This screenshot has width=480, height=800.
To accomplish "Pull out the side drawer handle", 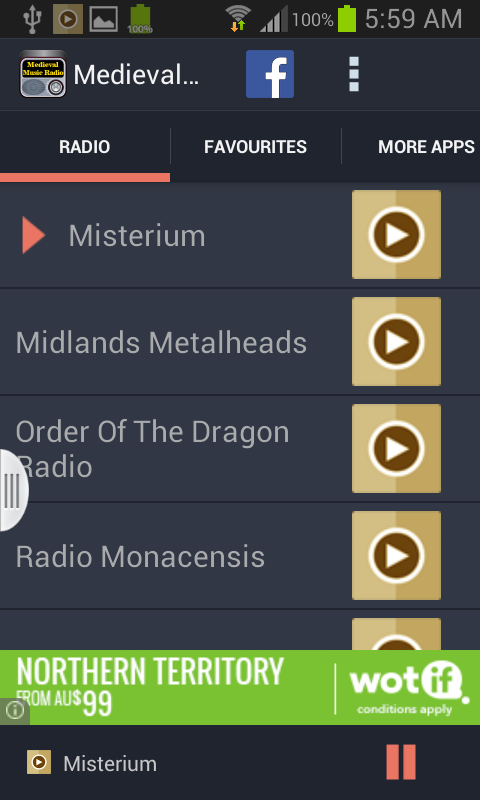I will coord(12,490).
